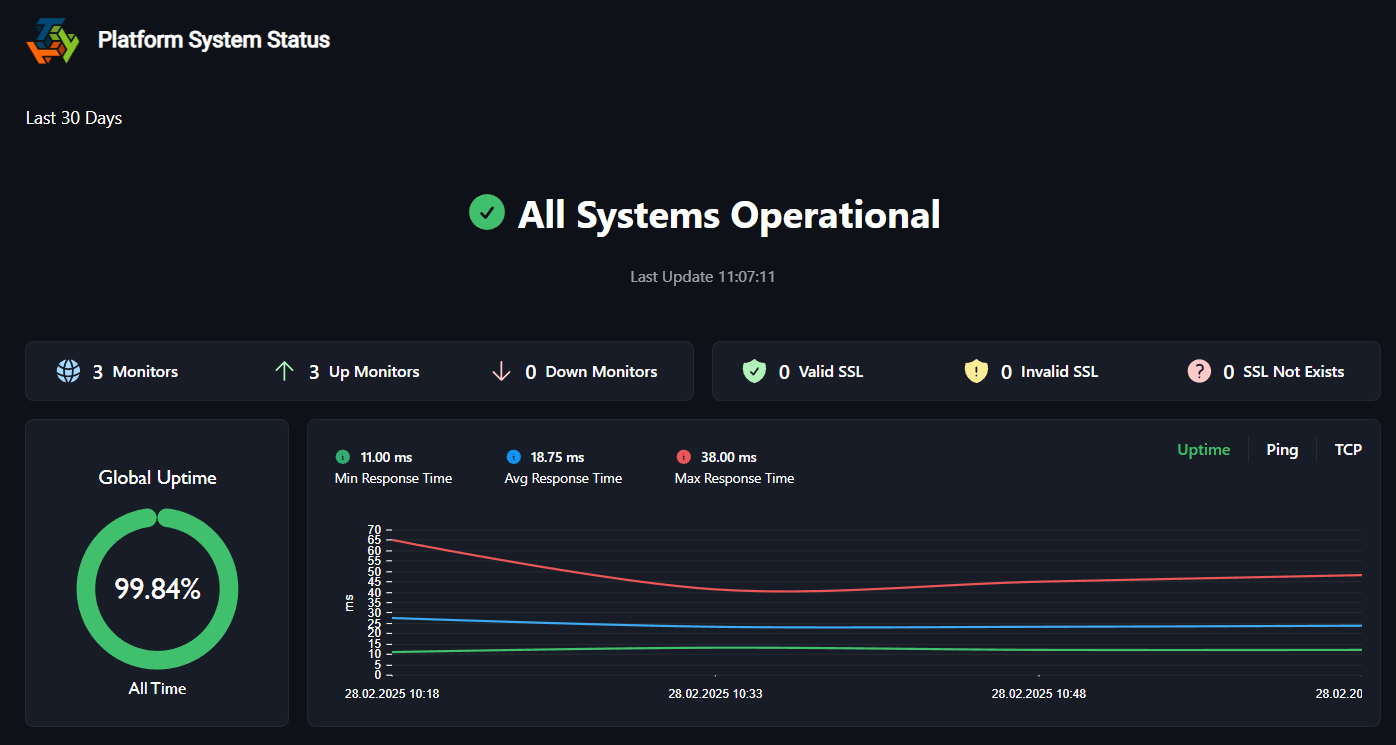Click the Valid SSL shield icon

pos(754,372)
